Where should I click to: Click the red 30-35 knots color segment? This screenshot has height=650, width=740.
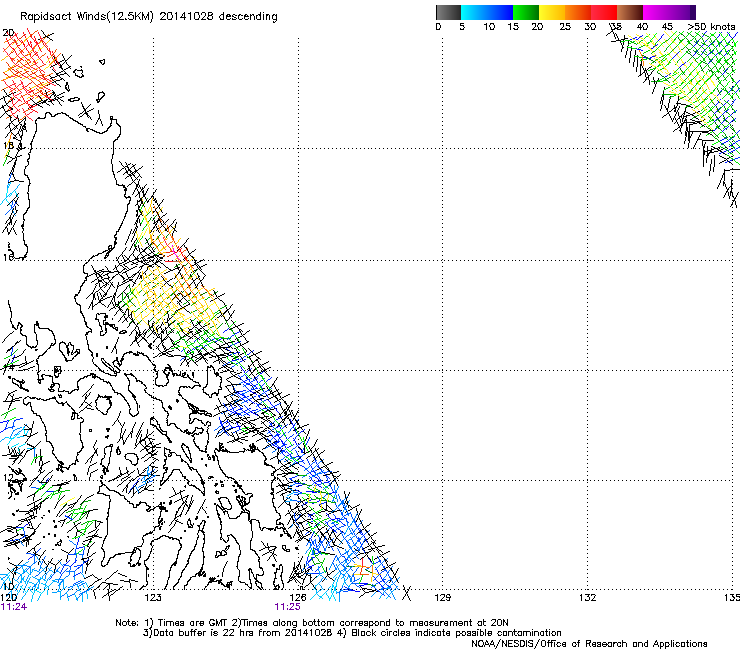(604, 12)
